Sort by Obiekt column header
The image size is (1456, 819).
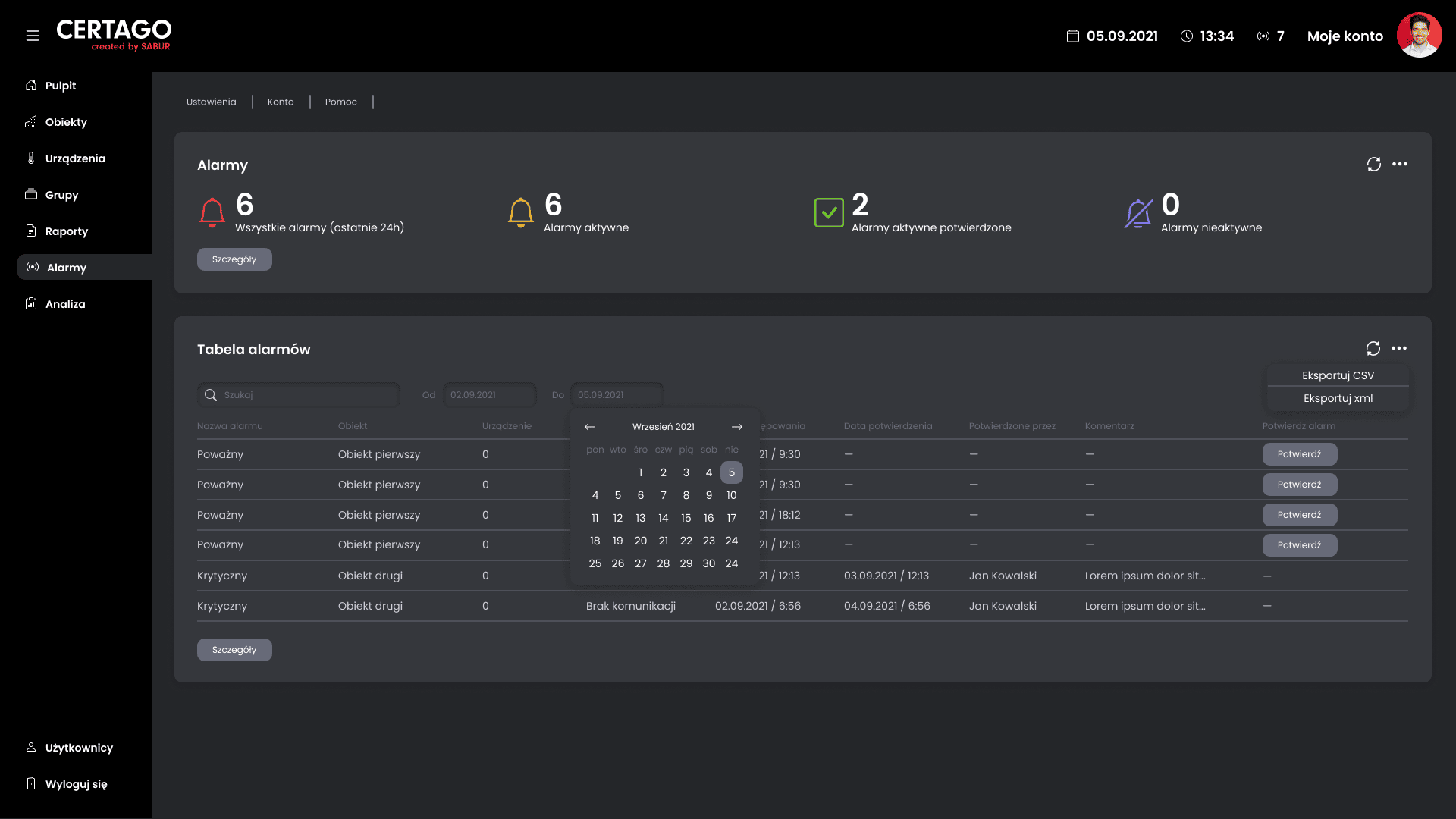(353, 426)
